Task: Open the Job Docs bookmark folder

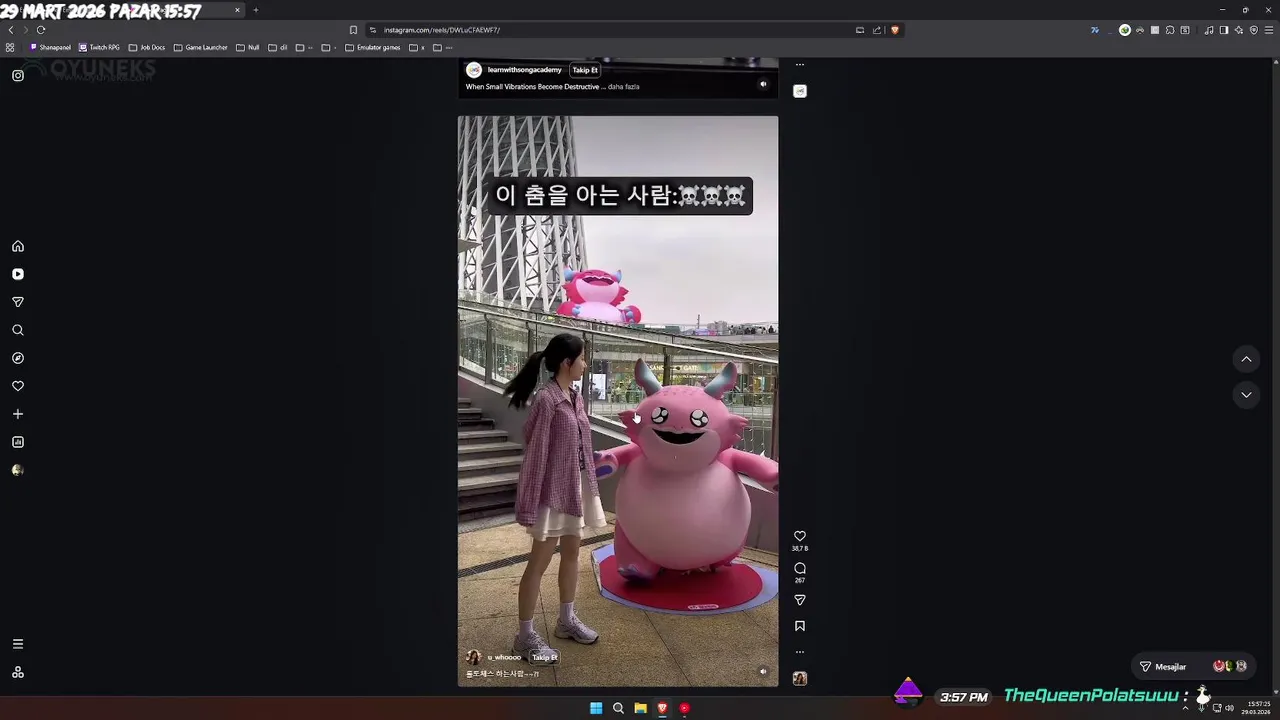Action: tap(147, 47)
